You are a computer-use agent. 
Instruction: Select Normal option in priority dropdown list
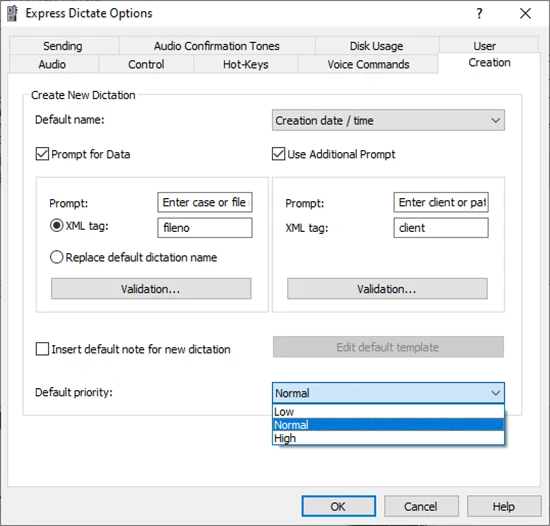pos(388,425)
